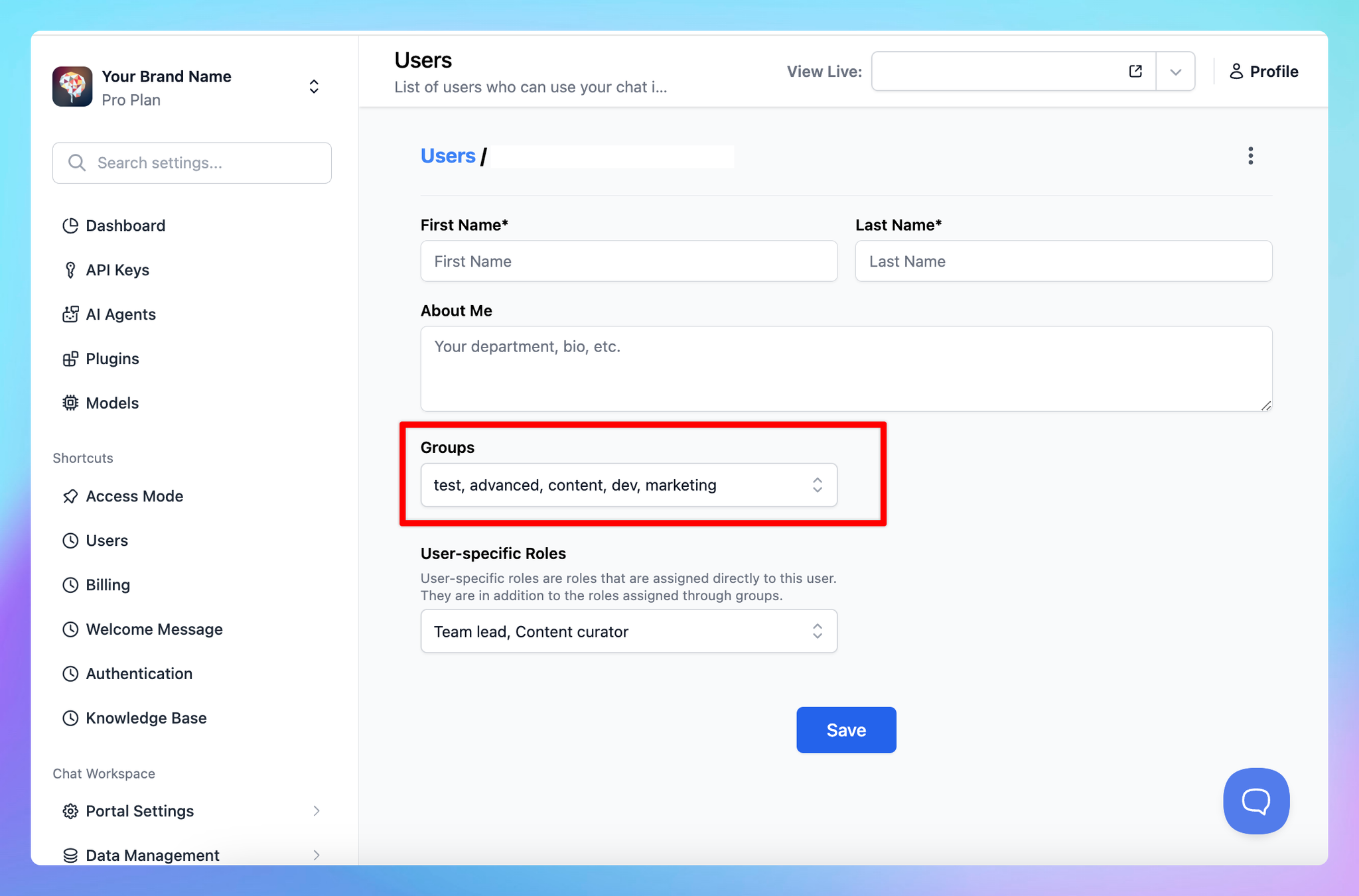The height and width of the screenshot is (896, 1359).
Task: Open the Groups multi-select dropdown
Action: tap(628, 485)
